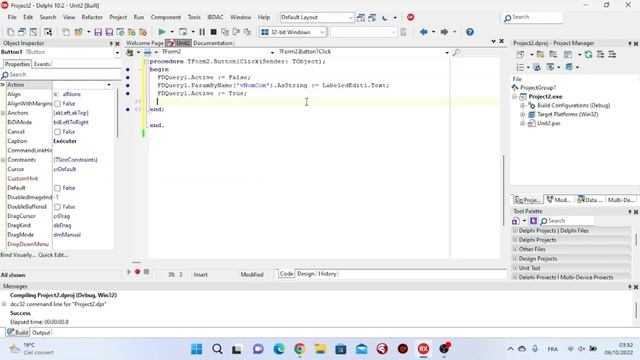Expand the Constraints property
Viewport: 640px width, 360px height.
pyautogui.click(x=3, y=160)
